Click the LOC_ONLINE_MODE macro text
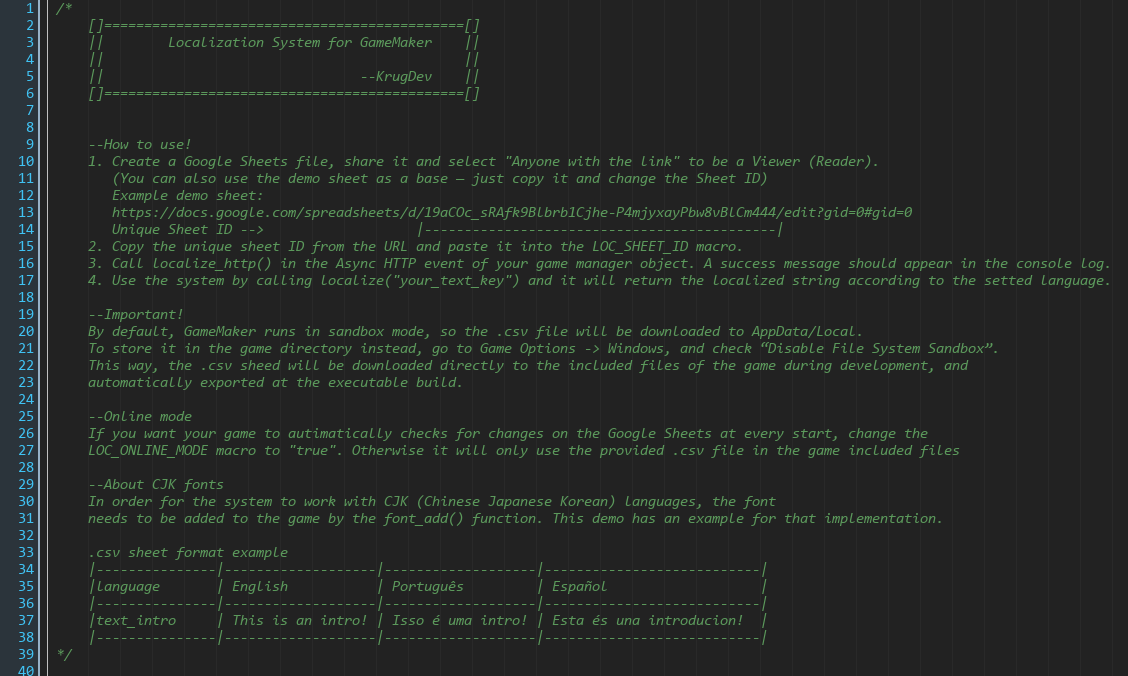 pos(147,451)
